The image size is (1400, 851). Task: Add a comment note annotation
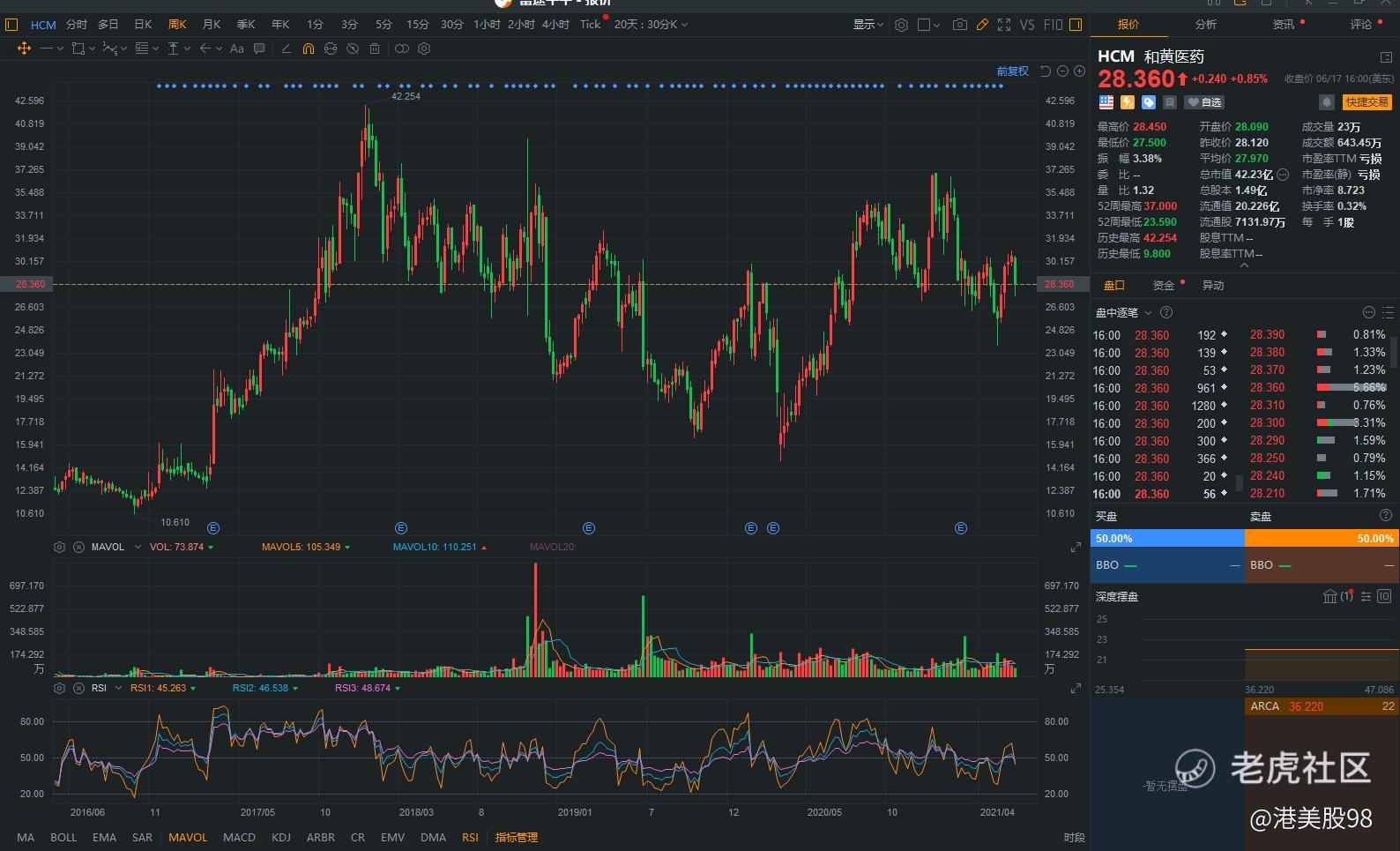[259, 49]
